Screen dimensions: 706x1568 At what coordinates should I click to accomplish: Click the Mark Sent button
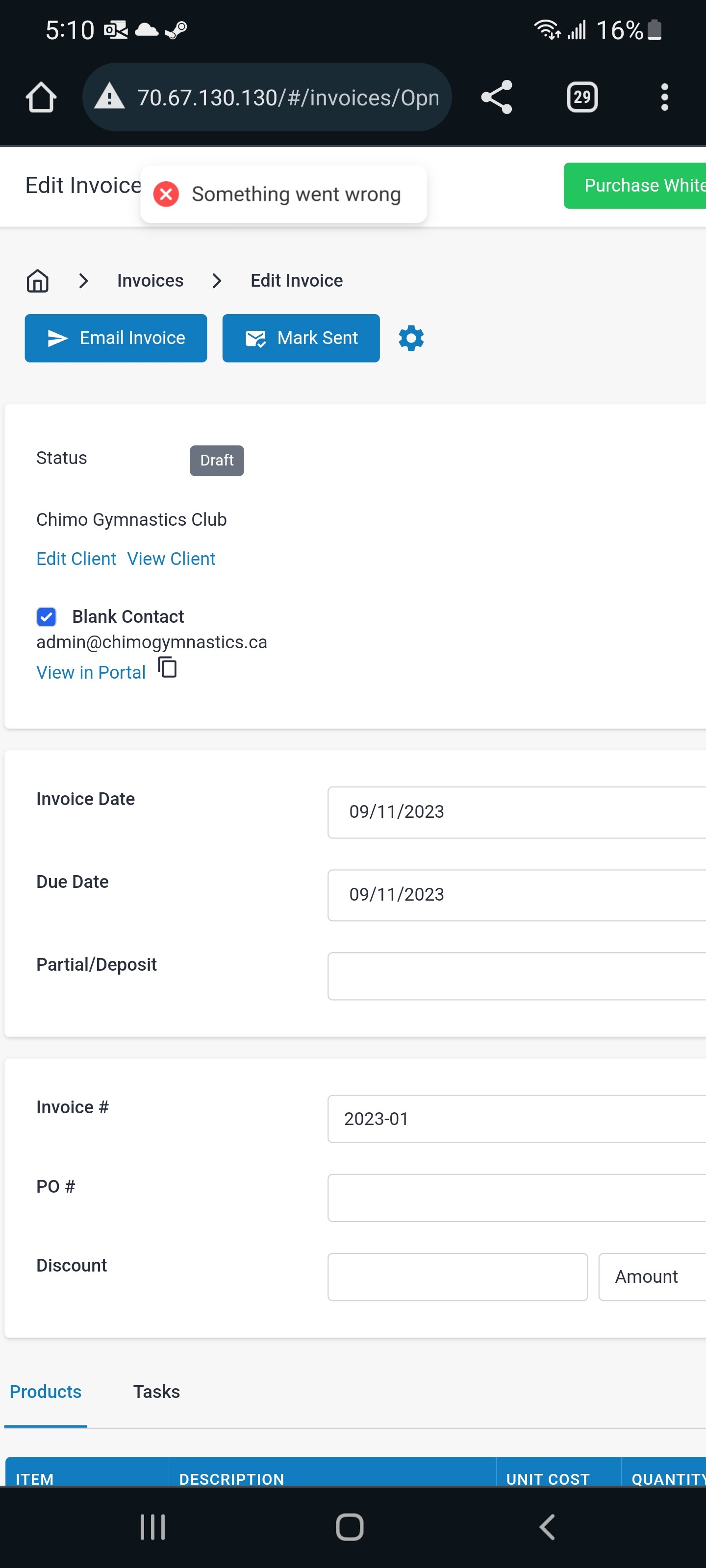pyautogui.click(x=301, y=338)
